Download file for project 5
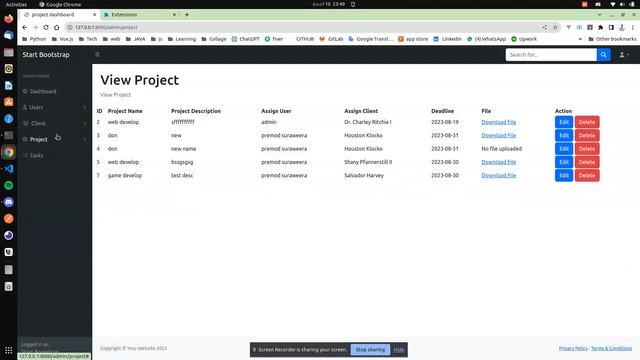640x360 pixels. click(x=498, y=162)
